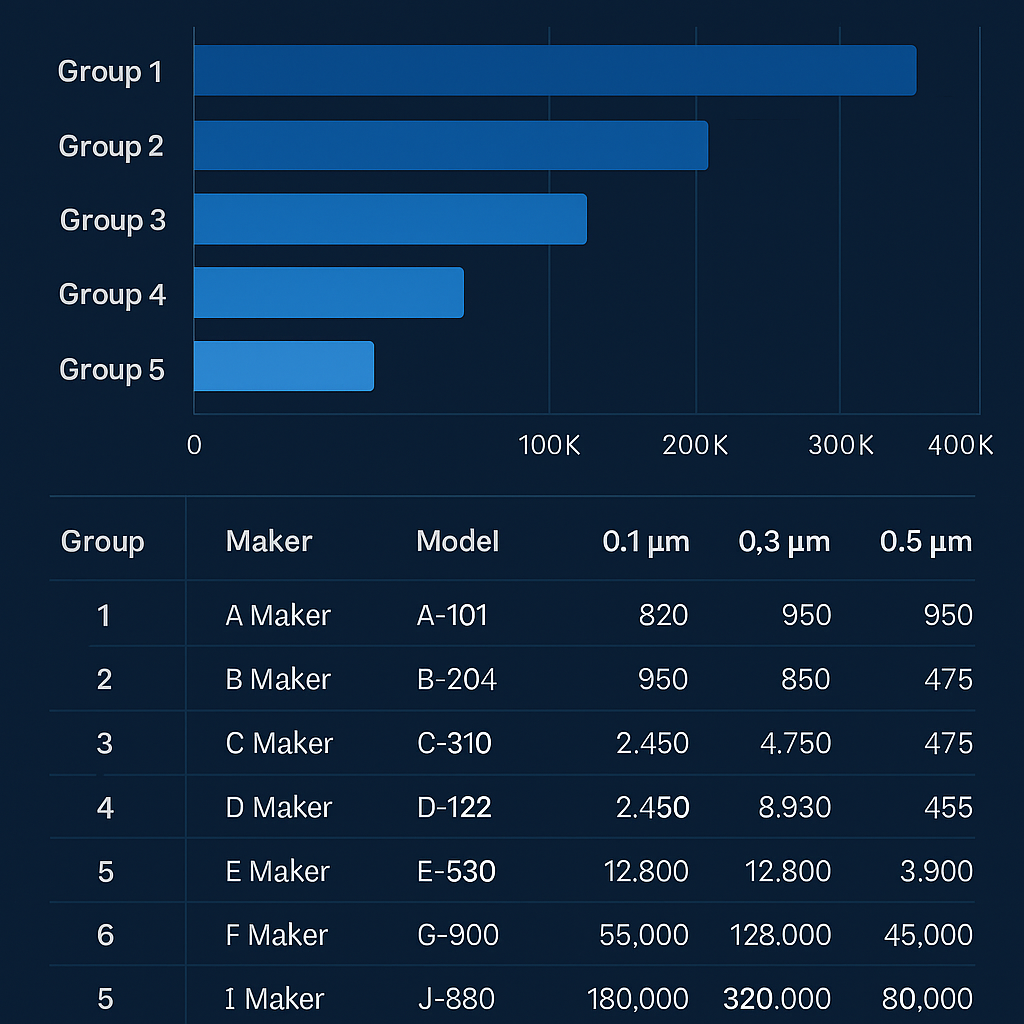This screenshot has height=1024, width=1024.
Task: Click the Group column header in the table
Action: tap(103, 542)
